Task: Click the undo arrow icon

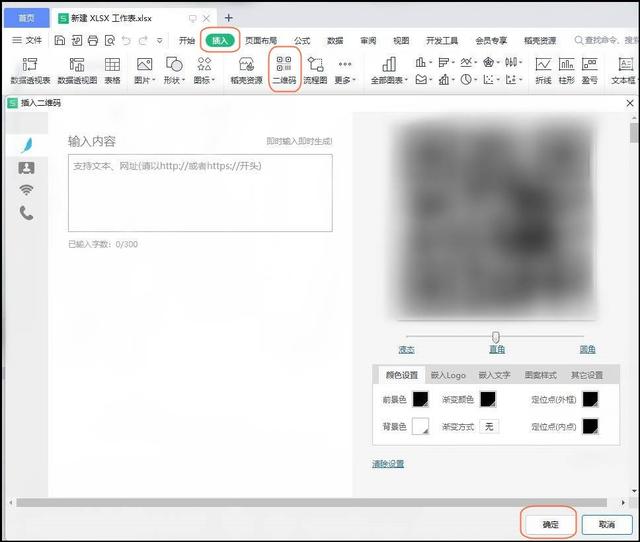Action: point(126,40)
